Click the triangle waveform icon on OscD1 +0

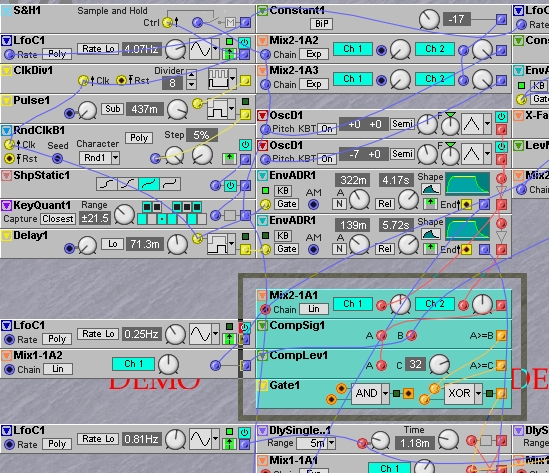coord(472,124)
